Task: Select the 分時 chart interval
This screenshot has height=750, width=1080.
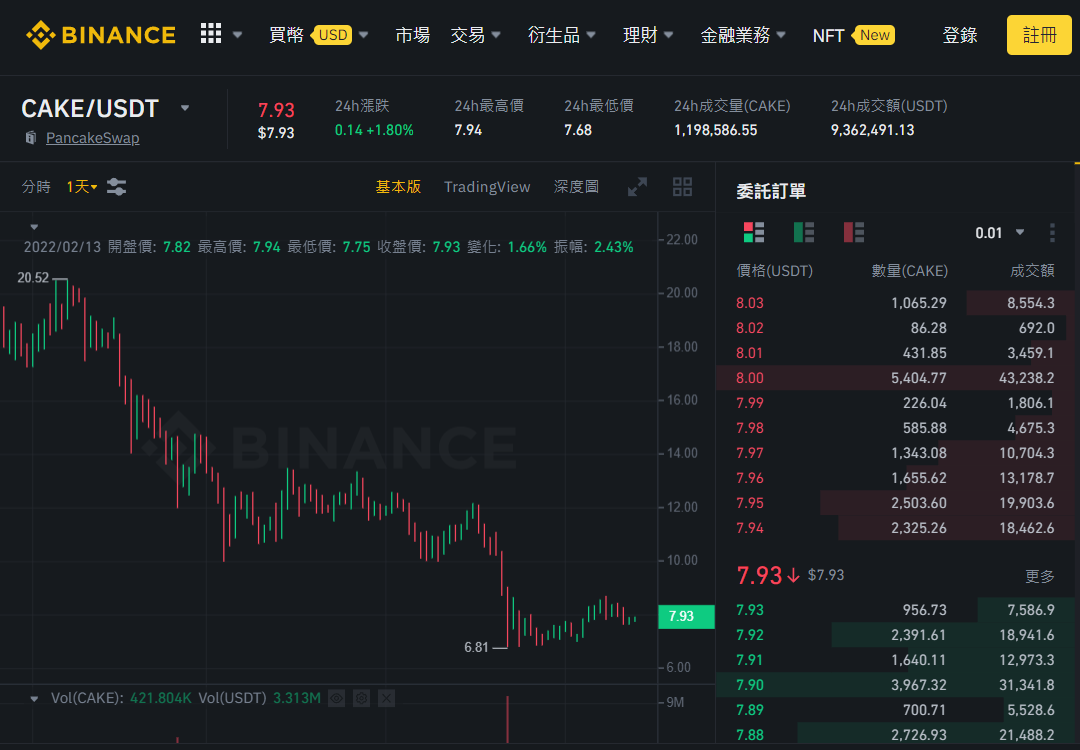Action: [x=36, y=187]
